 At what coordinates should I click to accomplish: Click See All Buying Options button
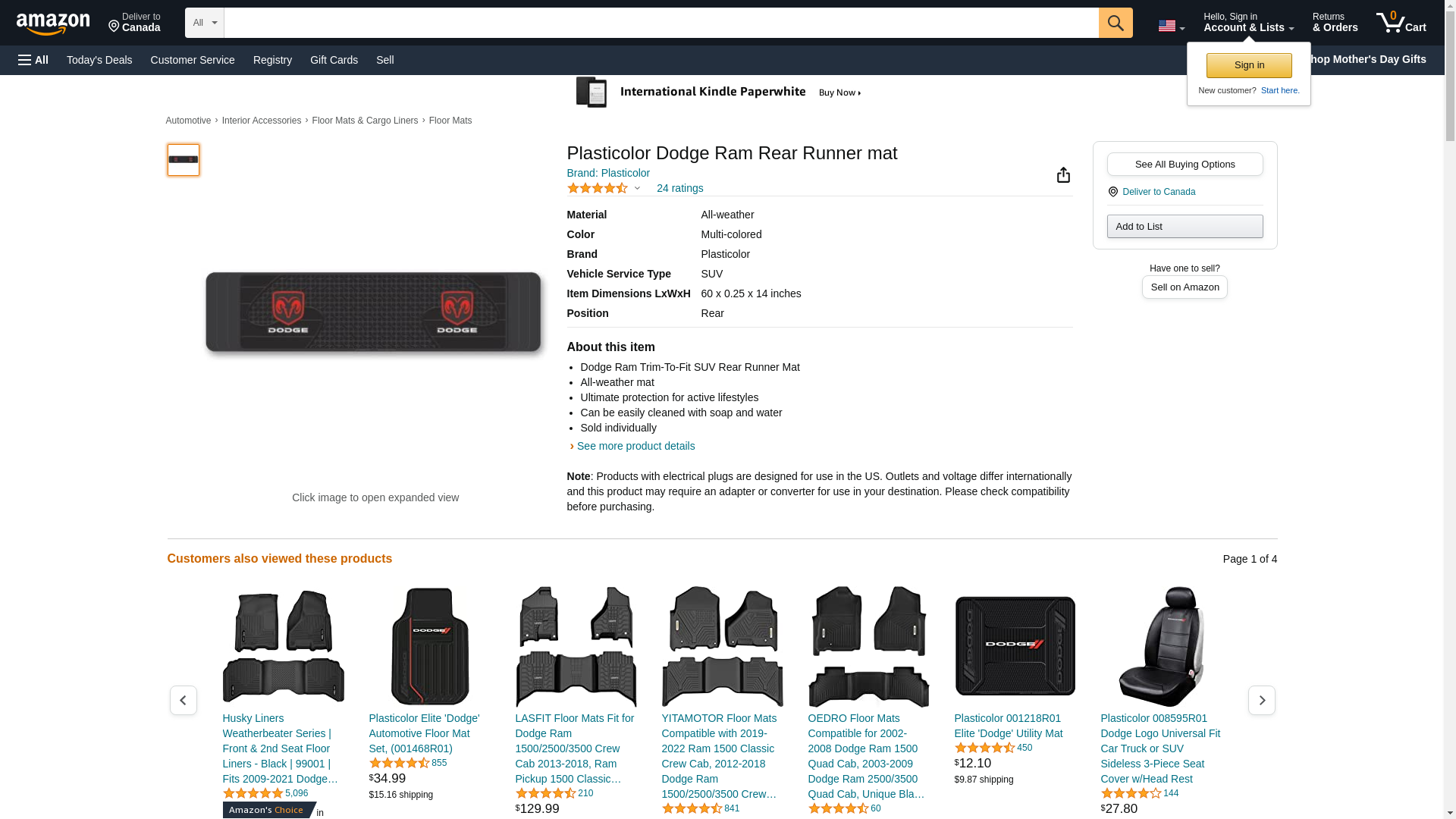pyautogui.click(x=1184, y=165)
